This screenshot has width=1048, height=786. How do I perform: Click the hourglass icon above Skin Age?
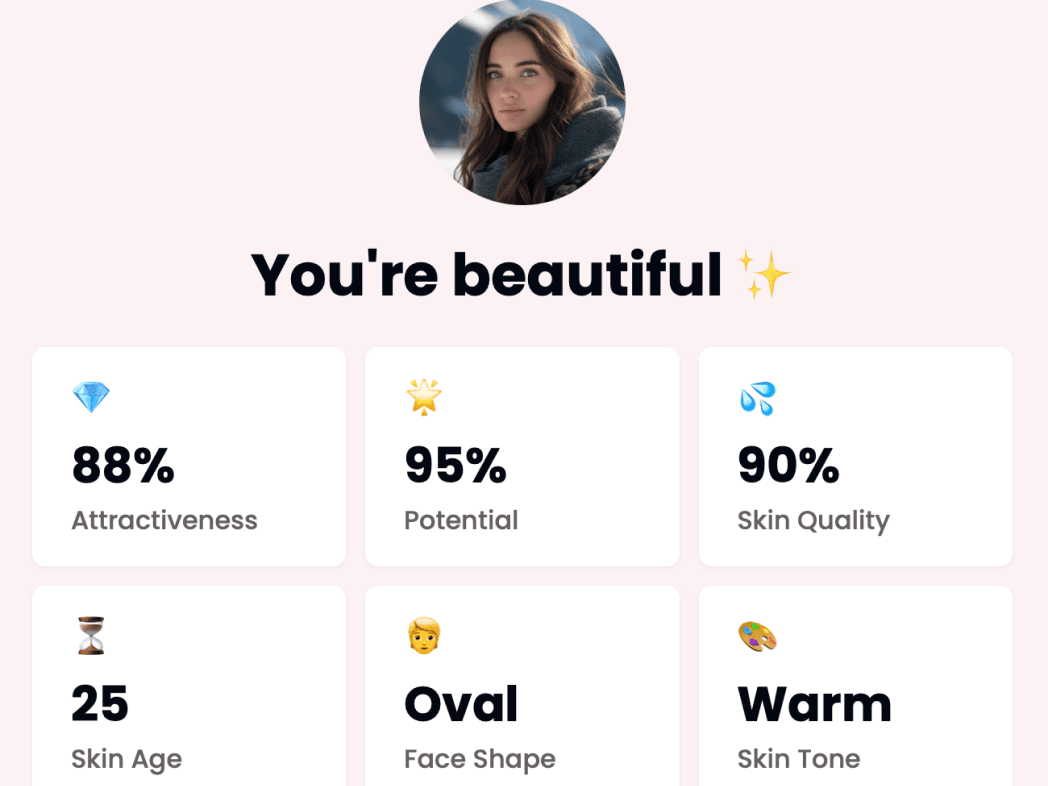click(x=91, y=635)
